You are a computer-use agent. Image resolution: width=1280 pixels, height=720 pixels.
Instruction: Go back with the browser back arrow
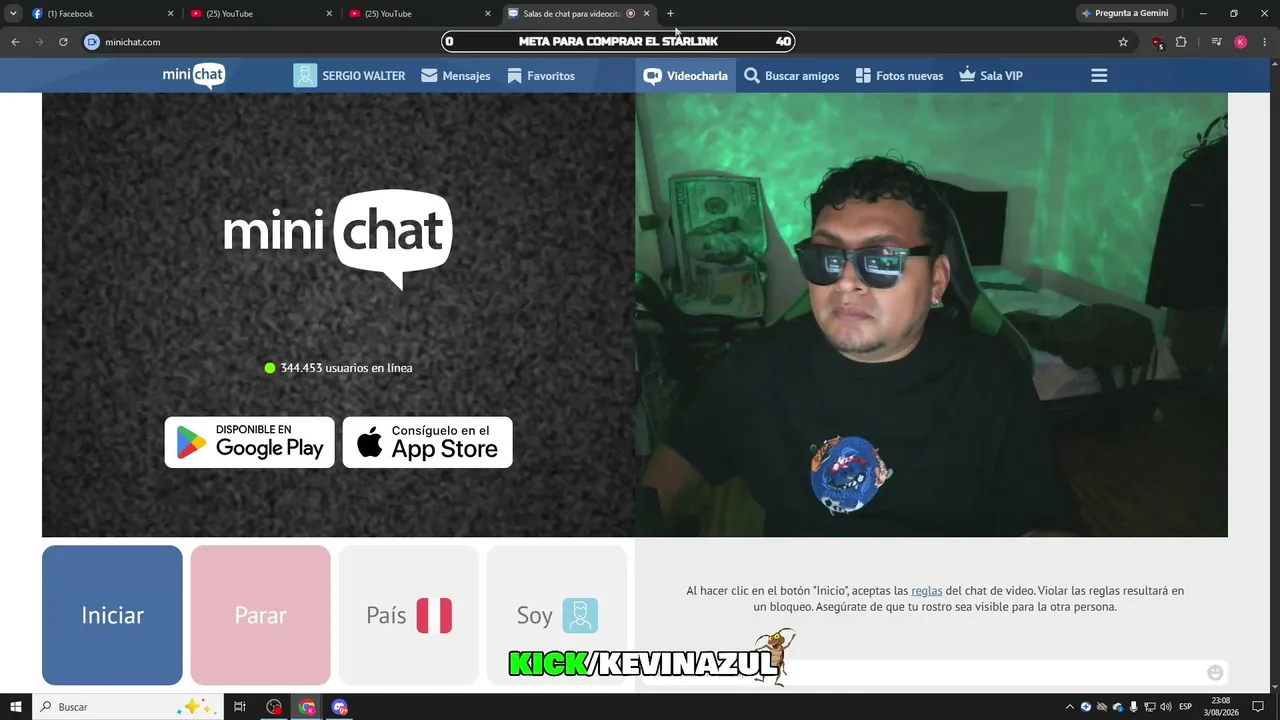pyautogui.click(x=15, y=42)
